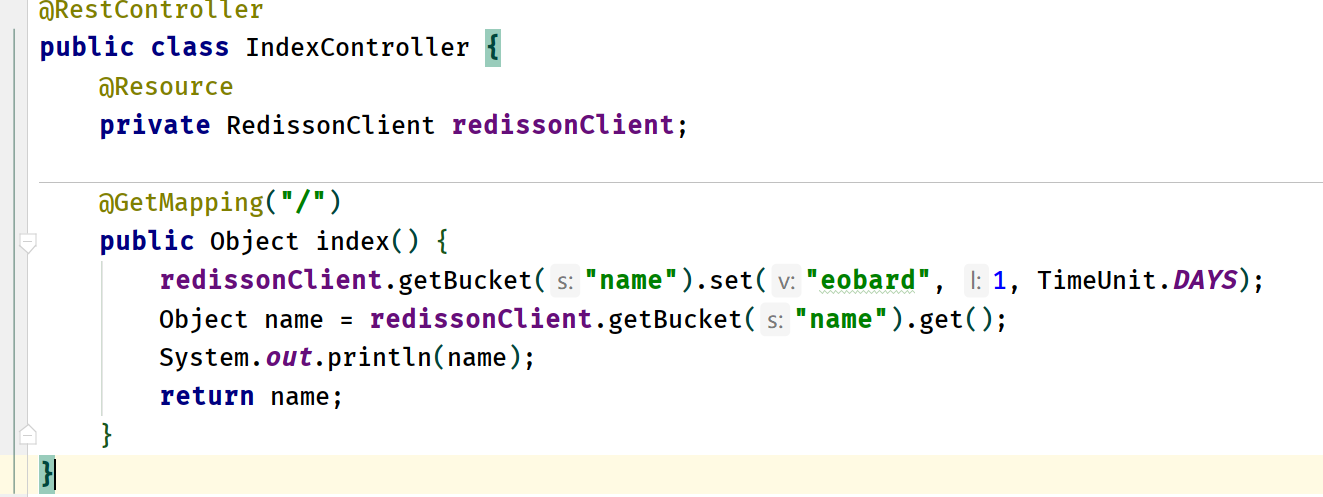1323x497 pixels.
Task: Click the DAYS constant after TimeUnit
Action: click(1205, 280)
